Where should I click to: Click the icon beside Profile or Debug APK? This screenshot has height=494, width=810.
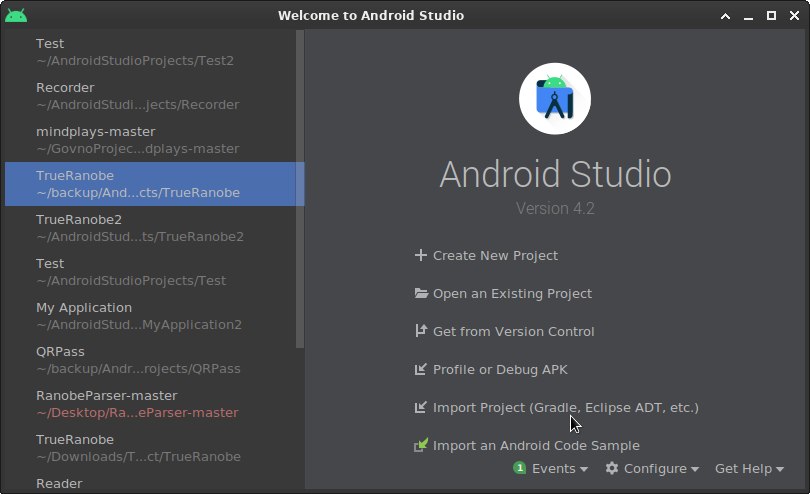coord(420,369)
